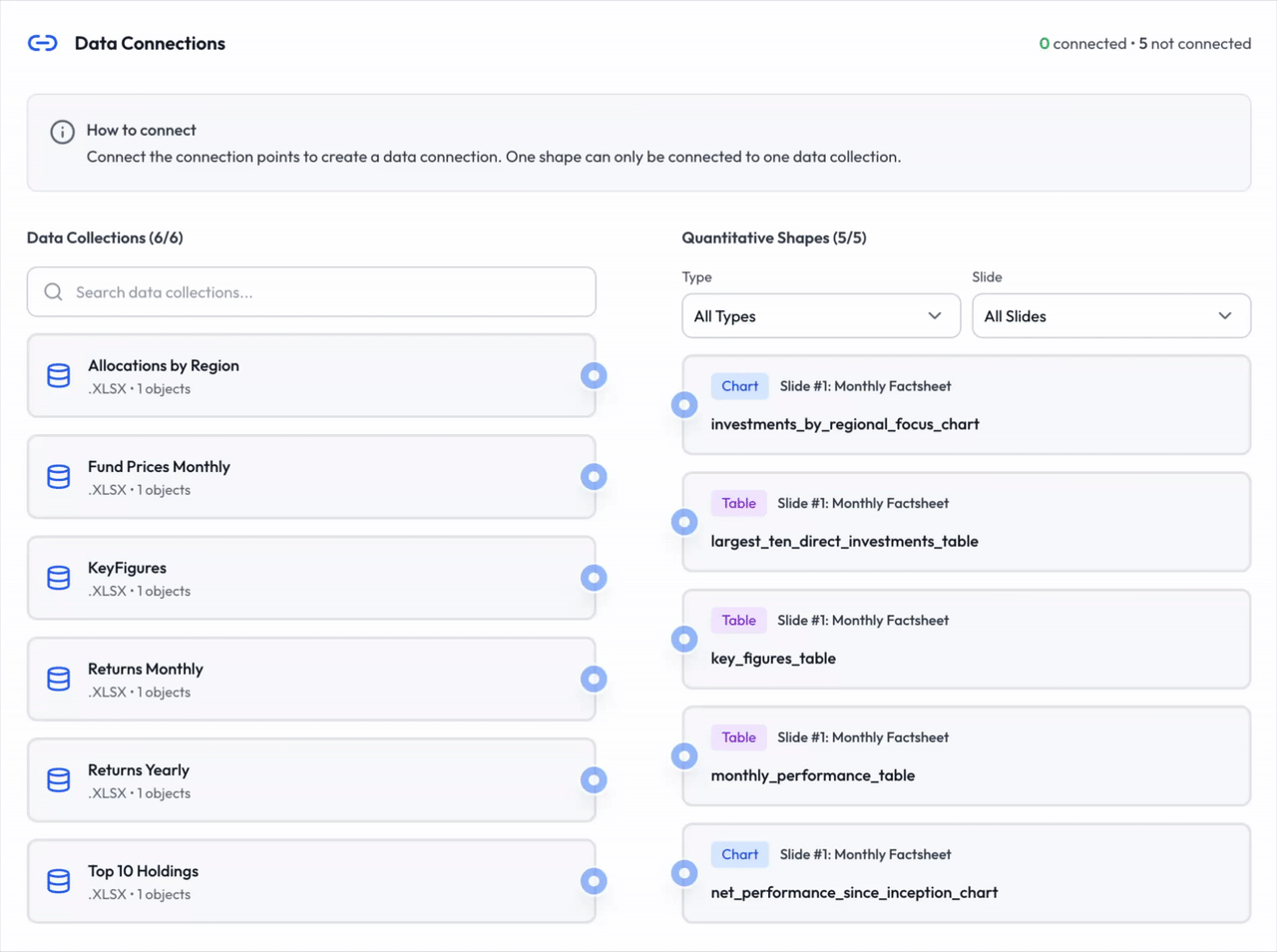
Task: Select the Fund Prices Monthly collection card
Action: [x=311, y=477]
